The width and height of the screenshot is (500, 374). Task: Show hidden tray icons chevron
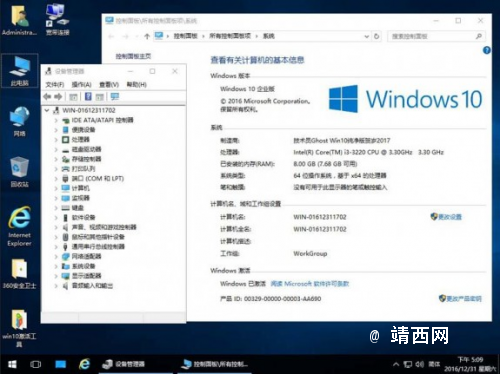coord(396,364)
